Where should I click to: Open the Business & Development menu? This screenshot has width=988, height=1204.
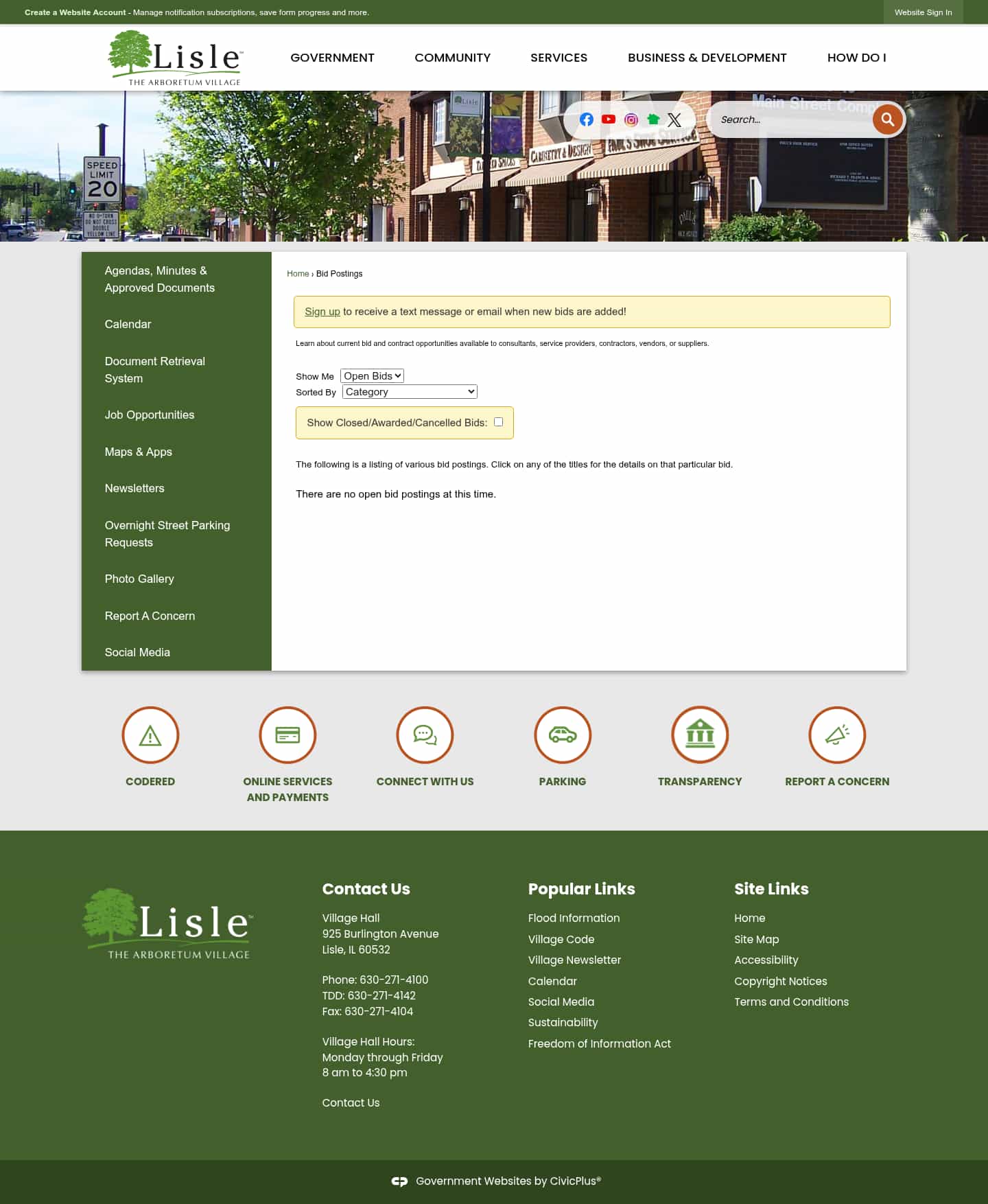(x=707, y=58)
